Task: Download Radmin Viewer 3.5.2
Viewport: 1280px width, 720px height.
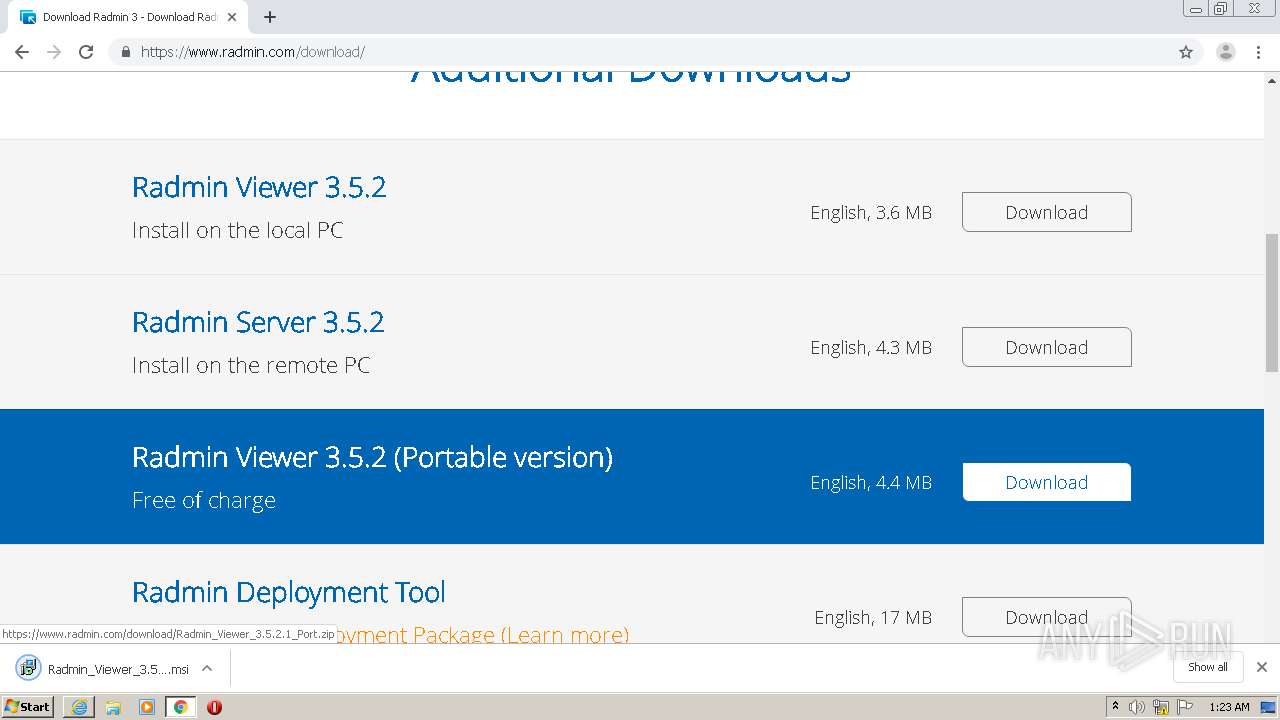Action: 1046,212
